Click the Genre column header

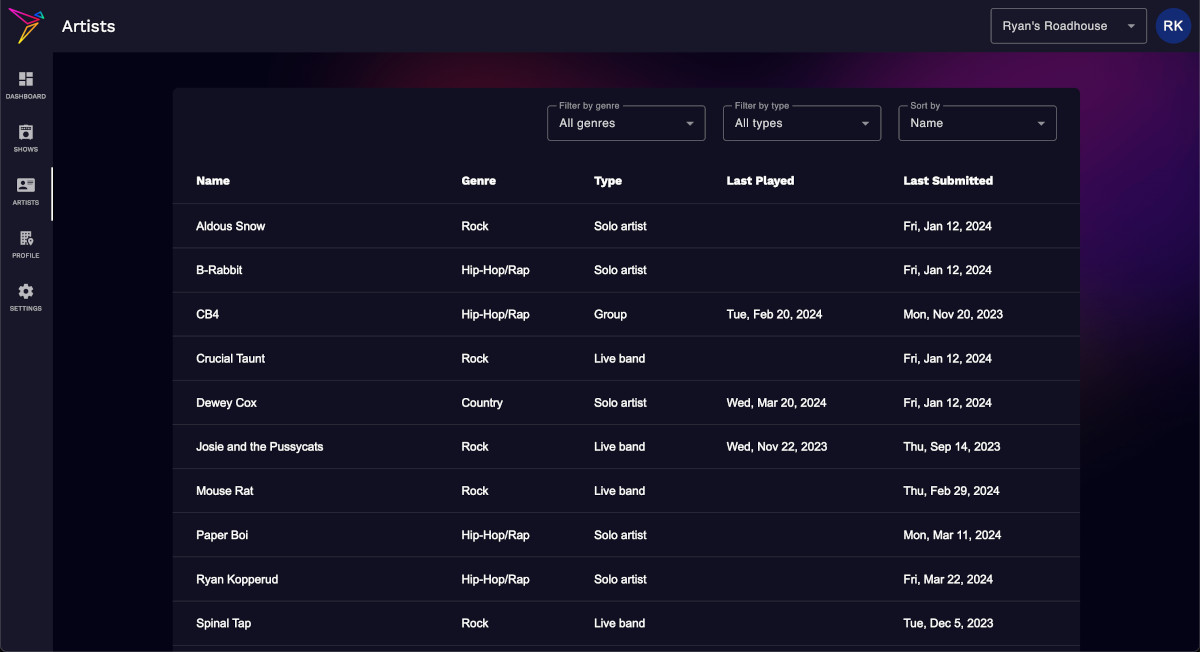click(478, 181)
